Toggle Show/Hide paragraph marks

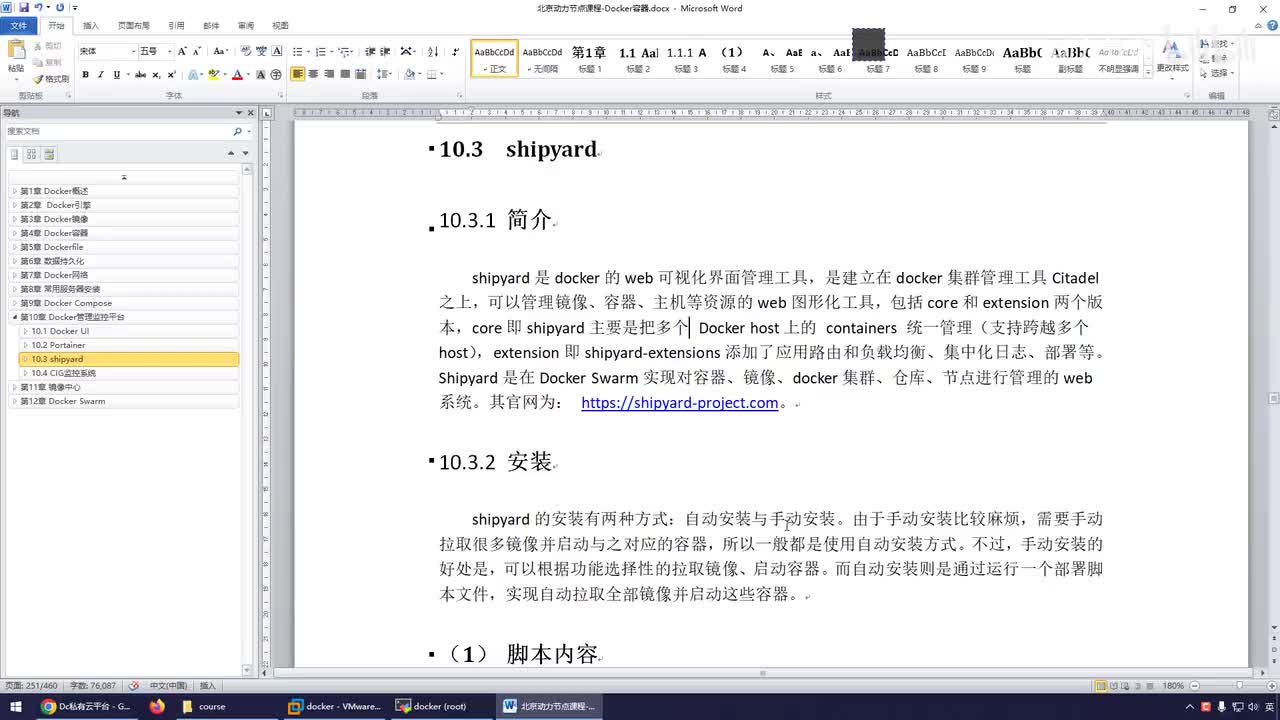456,51
